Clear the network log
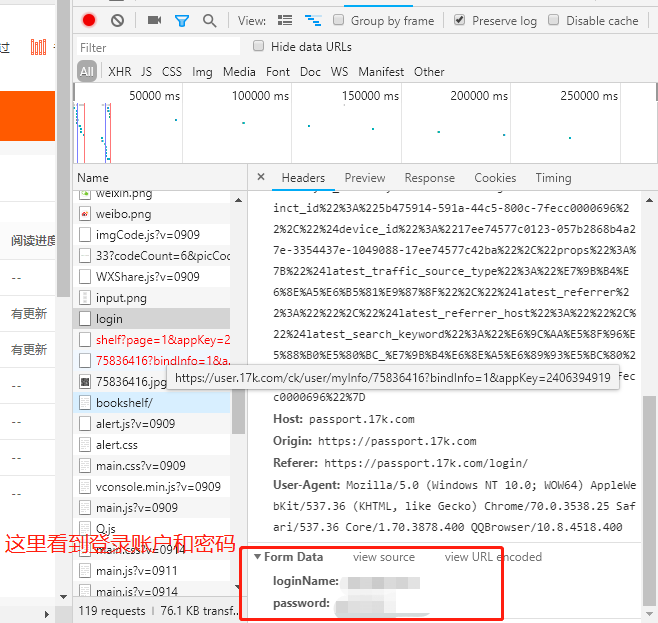 click(x=118, y=20)
